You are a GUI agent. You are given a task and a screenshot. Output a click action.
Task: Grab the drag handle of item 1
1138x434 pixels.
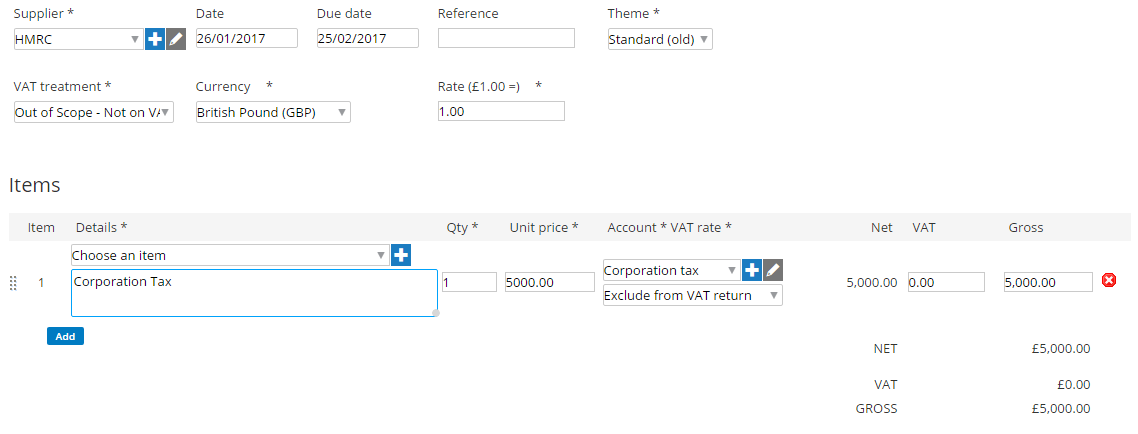click(14, 283)
